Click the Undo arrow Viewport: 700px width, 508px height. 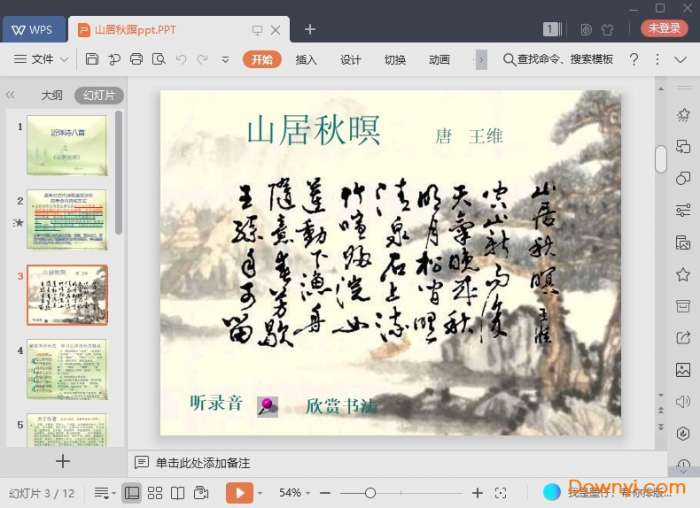pyautogui.click(x=181, y=59)
